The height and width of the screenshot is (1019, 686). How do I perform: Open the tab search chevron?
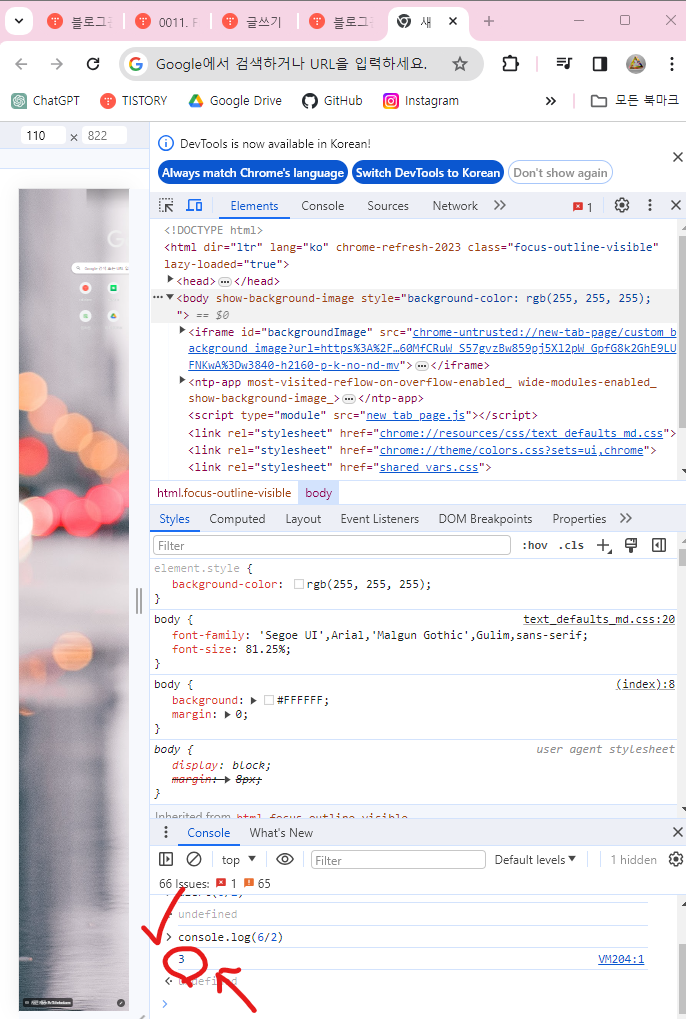click(19, 21)
